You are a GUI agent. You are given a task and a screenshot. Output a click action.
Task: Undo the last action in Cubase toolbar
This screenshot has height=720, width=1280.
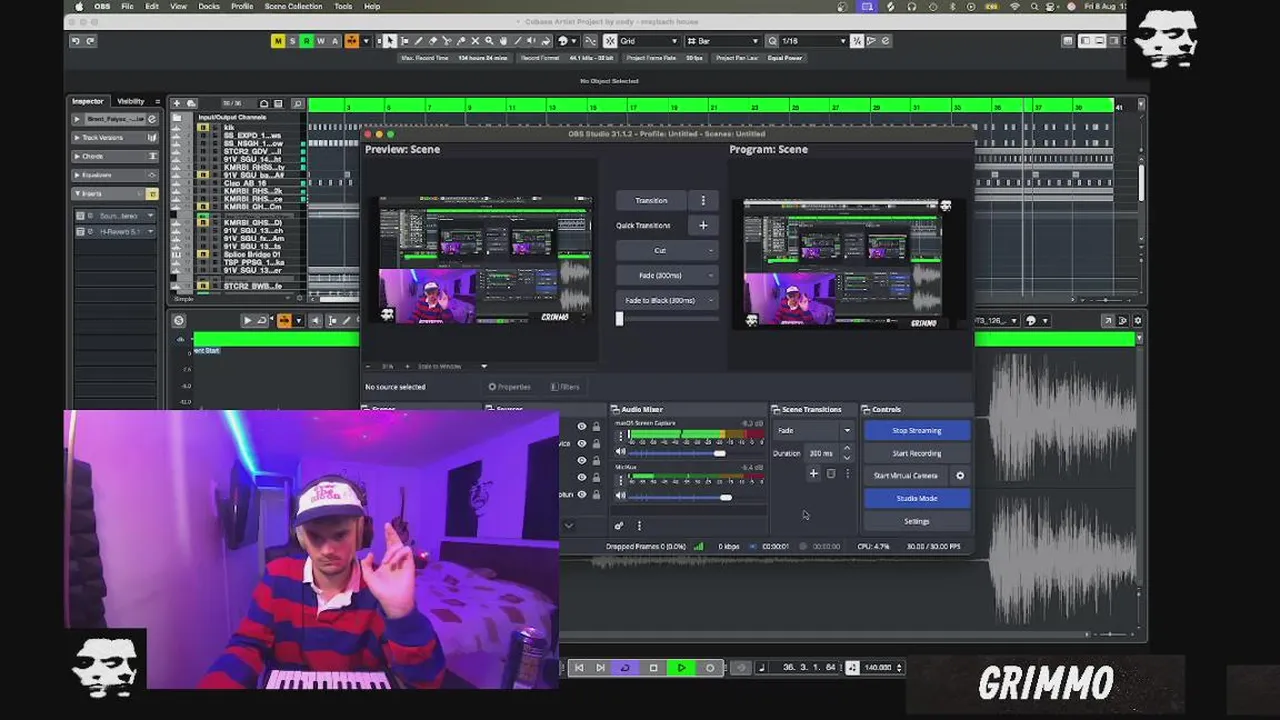[x=75, y=41]
